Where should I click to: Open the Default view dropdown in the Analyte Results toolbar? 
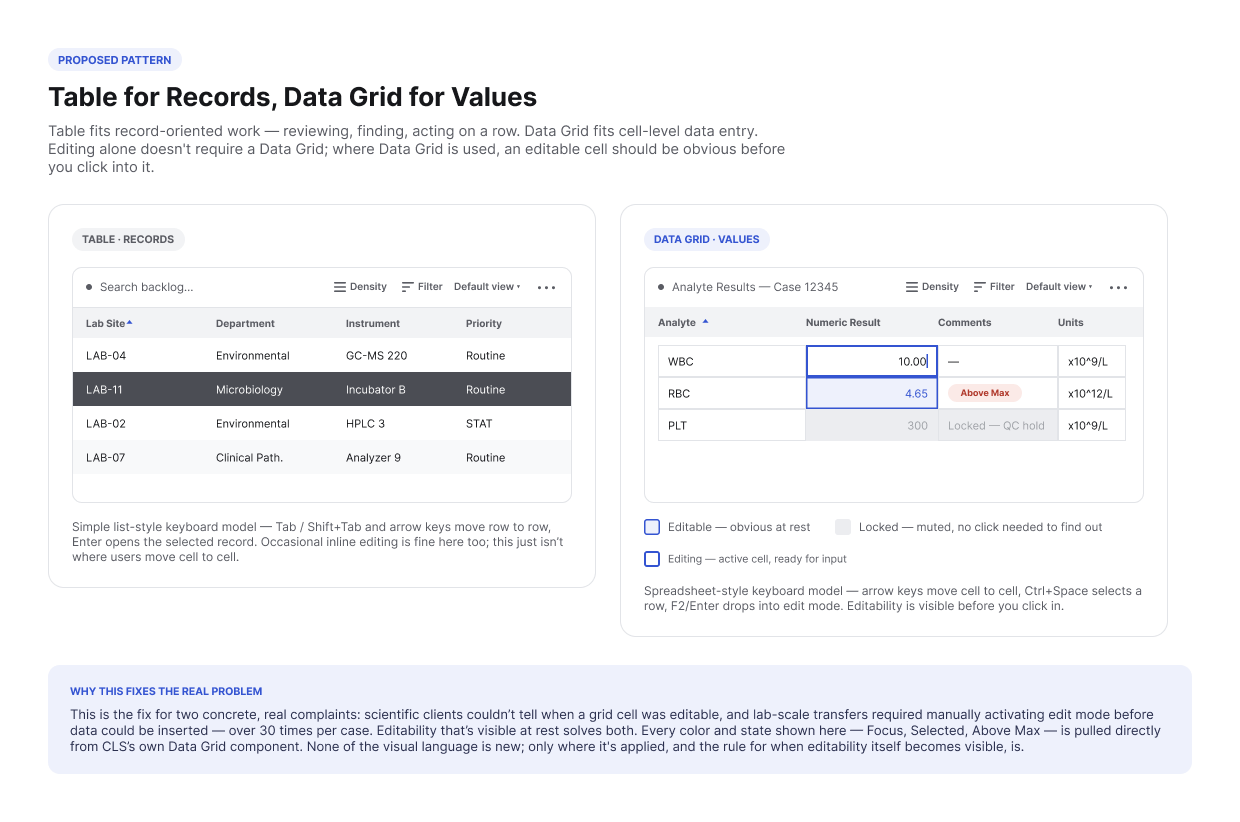(1059, 287)
